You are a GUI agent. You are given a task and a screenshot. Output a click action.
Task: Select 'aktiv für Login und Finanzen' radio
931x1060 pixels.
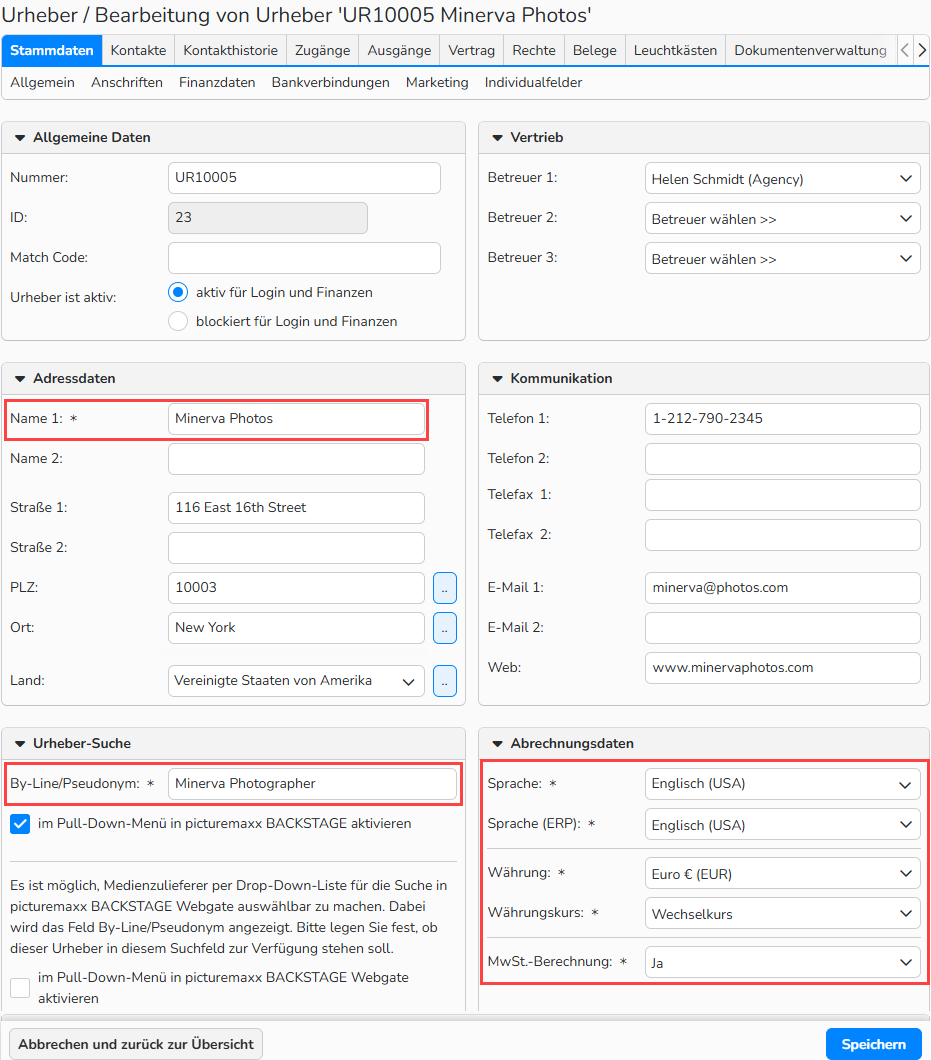tap(178, 292)
